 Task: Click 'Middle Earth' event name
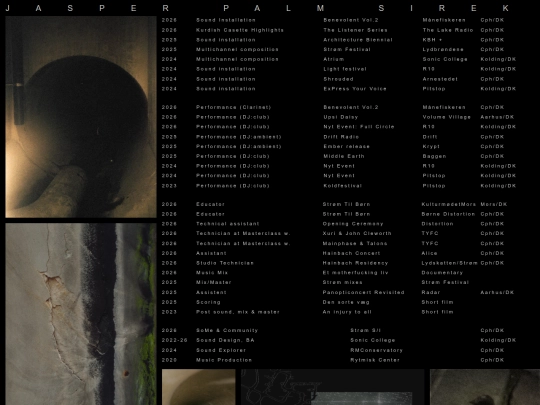(344, 156)
